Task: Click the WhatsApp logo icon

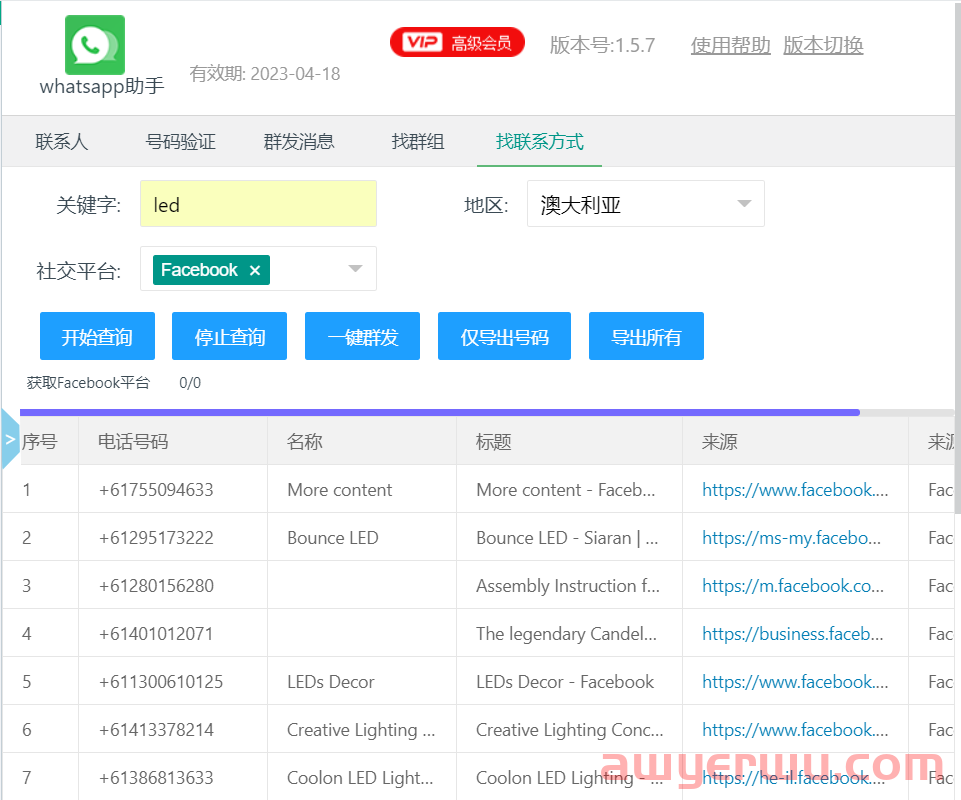Action: 94,42
